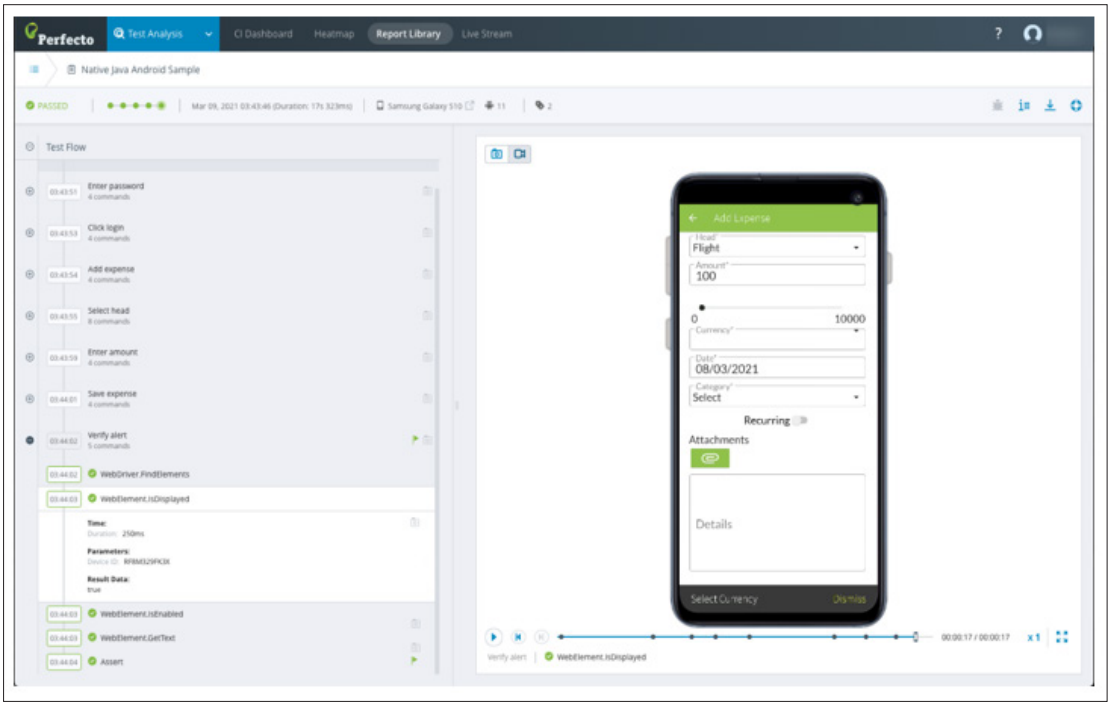Open the Live Stream tab
This screenshot has height=707, width=1112.
486,34
